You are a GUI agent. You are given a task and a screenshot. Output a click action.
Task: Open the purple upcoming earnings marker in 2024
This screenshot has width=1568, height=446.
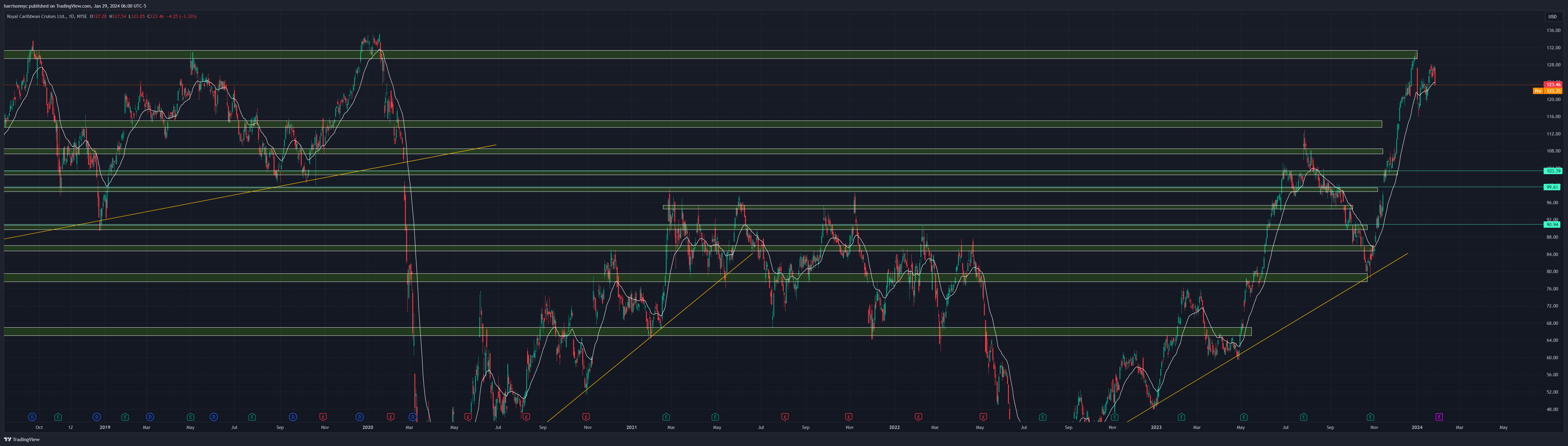click(x=1439, y=417)
